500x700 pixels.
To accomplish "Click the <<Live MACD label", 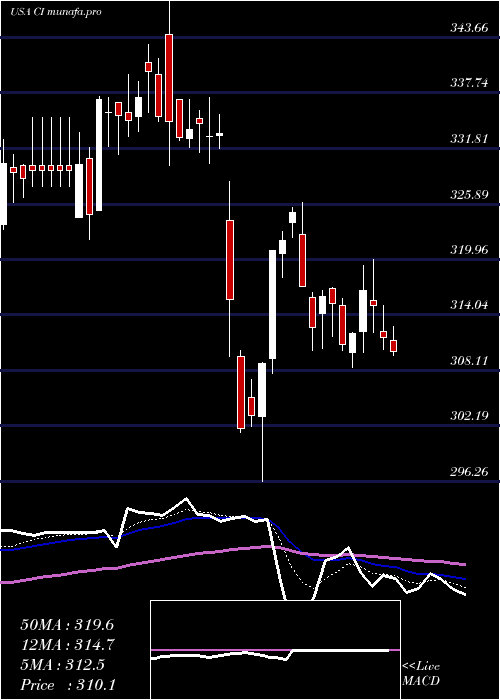I will [x=421, y=674].
